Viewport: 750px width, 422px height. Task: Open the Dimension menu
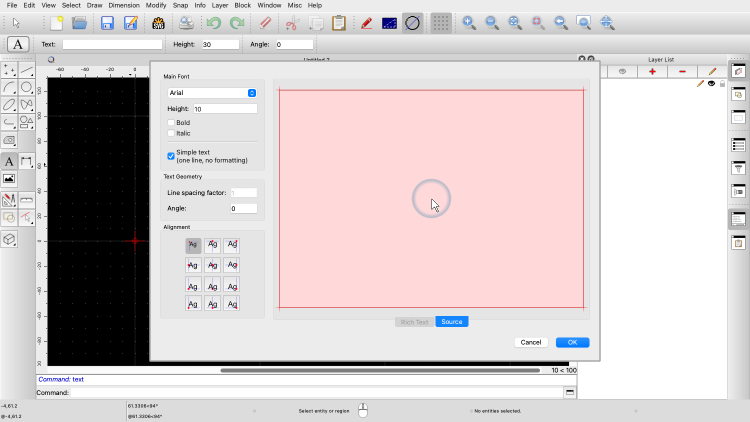[x=124, y=5]
